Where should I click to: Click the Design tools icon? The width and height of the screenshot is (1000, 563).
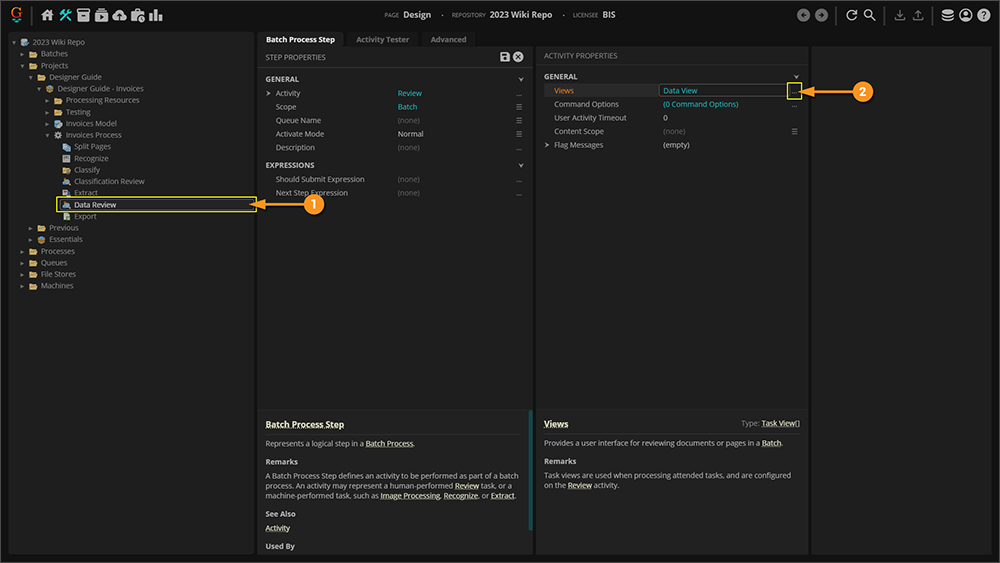pos(66,15)
